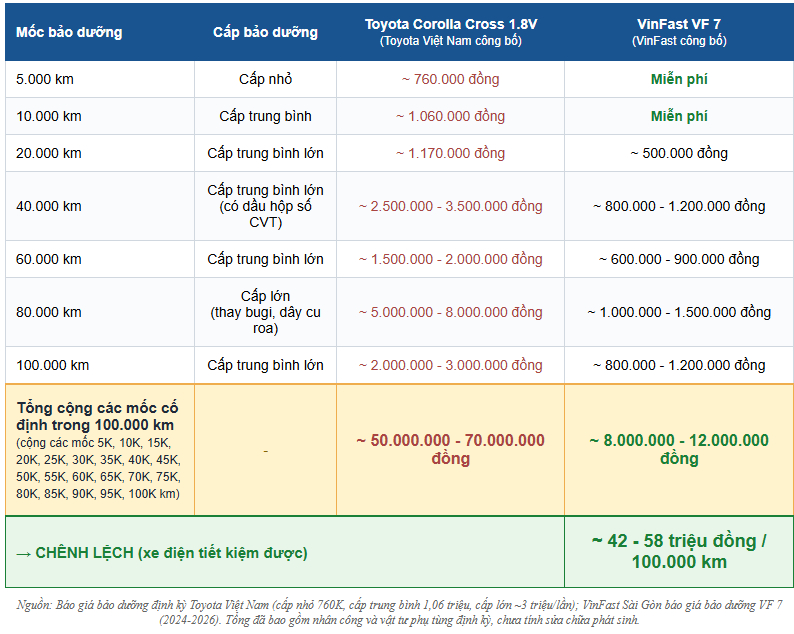Click the '10.000 km' row label
Viewport: 794px width, 634px height.
[x=49, y=116]
